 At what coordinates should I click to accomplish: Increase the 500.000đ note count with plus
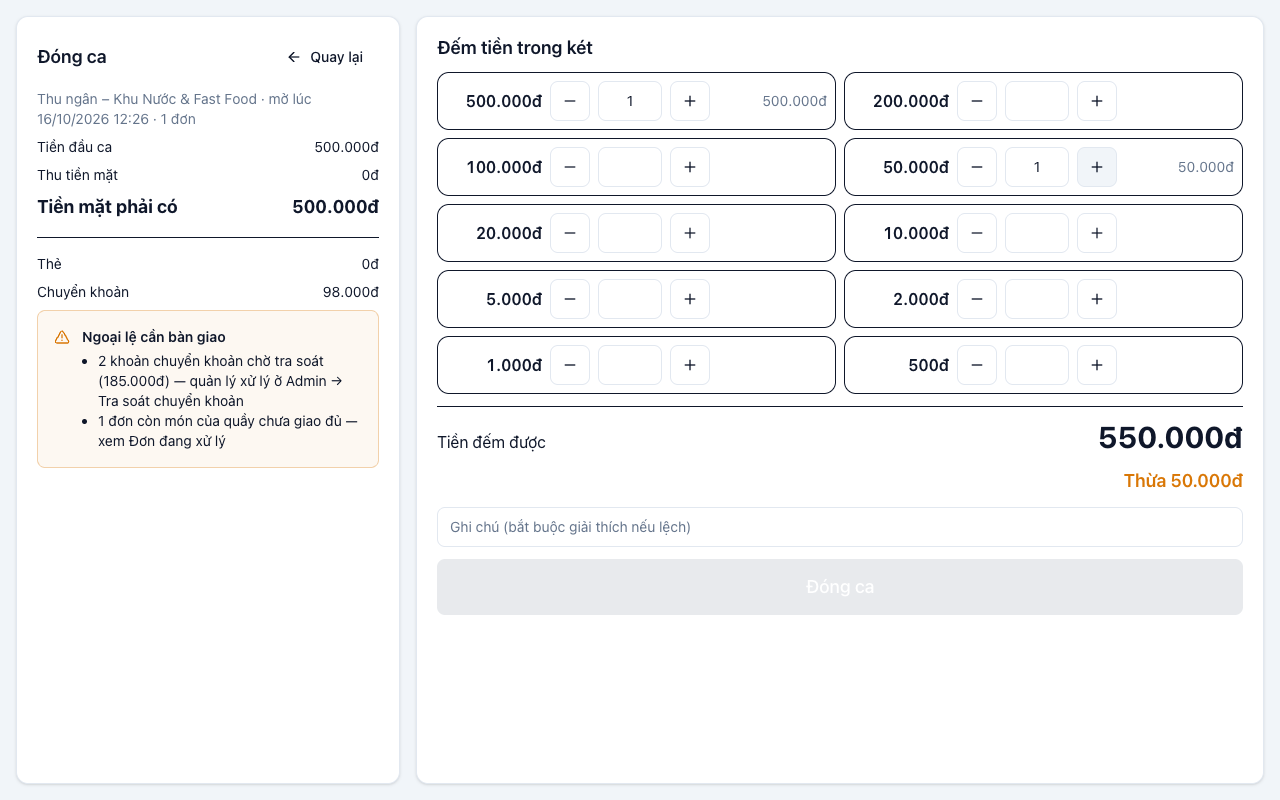click(x=690, y=101)
